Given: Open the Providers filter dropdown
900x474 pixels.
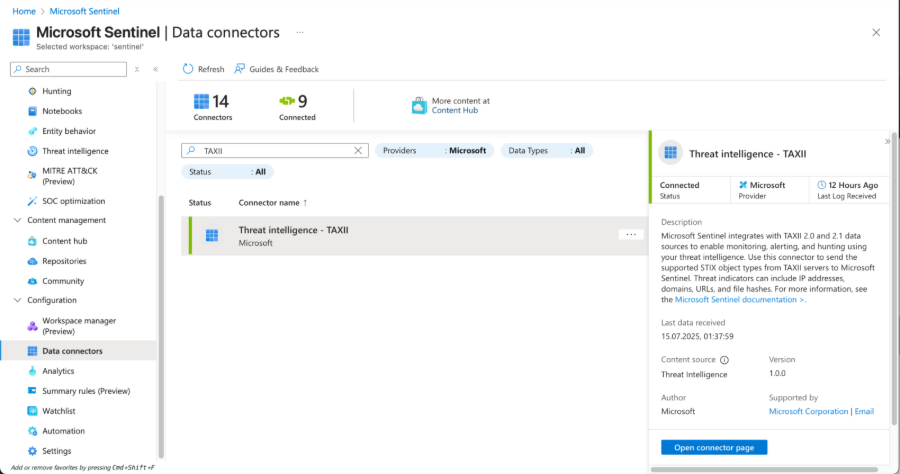Looking at the screenshot, I should (x=434, y=150).
